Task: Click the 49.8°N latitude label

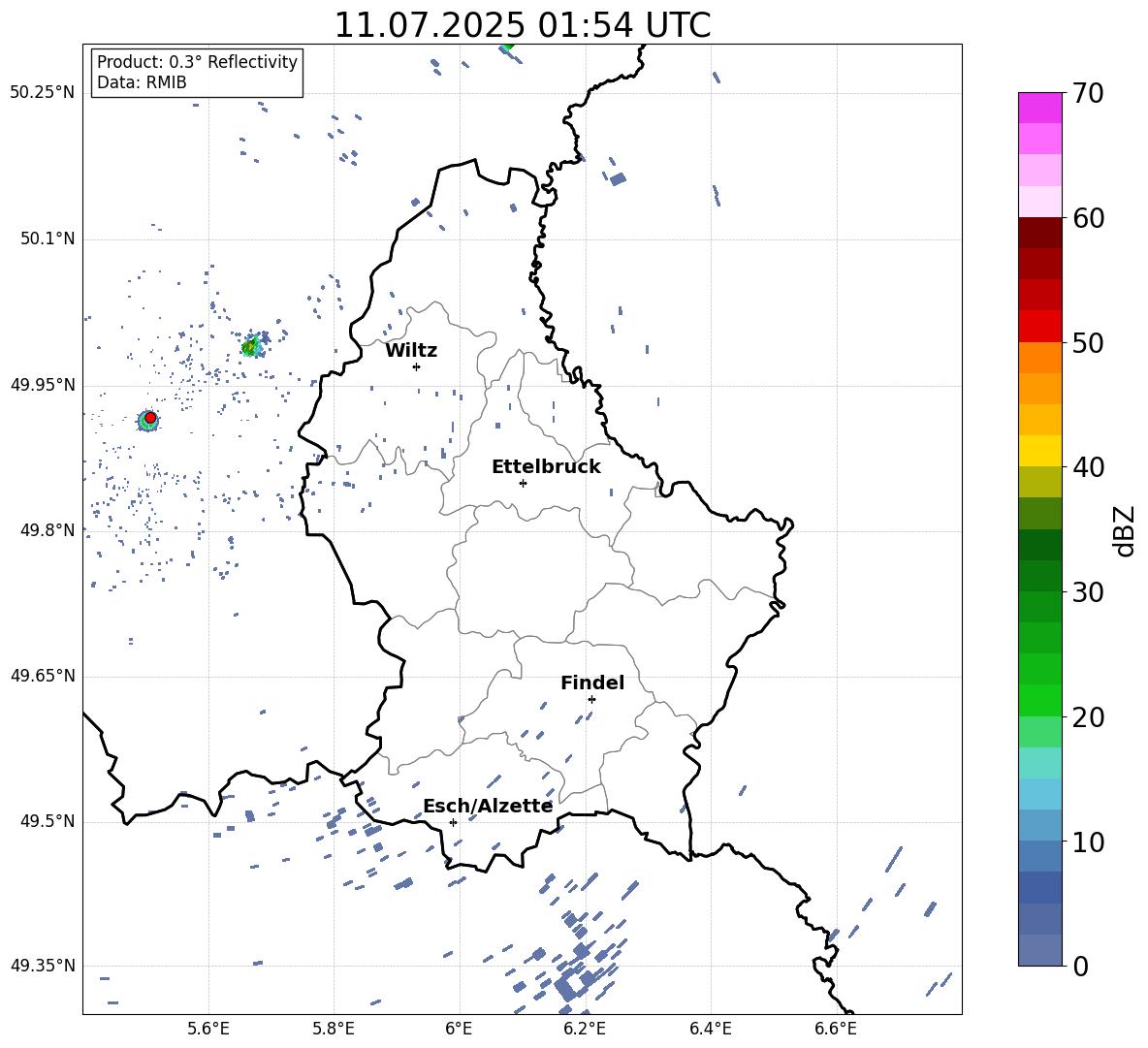Action: 47,530
